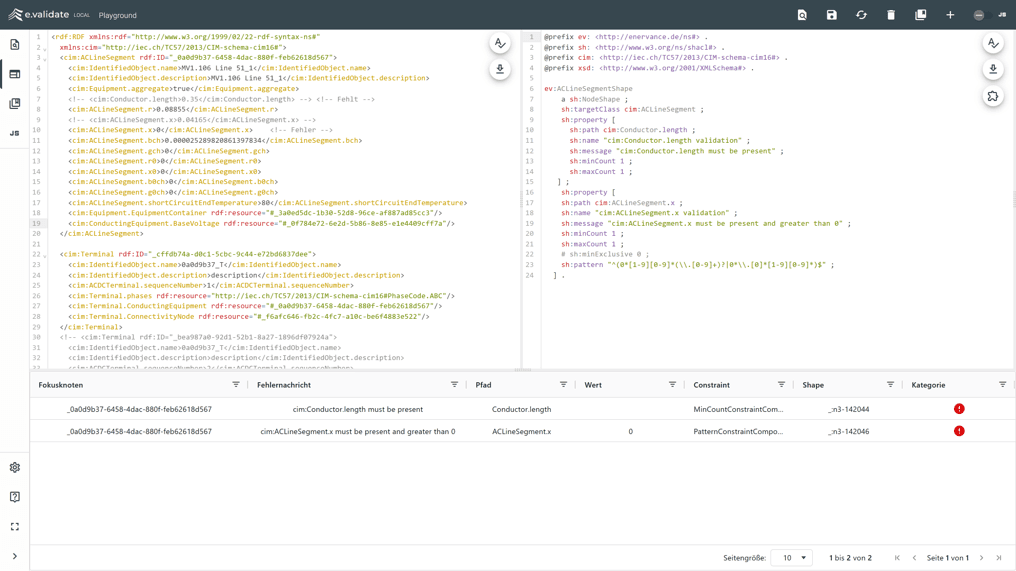Sort by the Kategorie column header
The width and height of the screenshot is (1016, 571).
[928, 385]
